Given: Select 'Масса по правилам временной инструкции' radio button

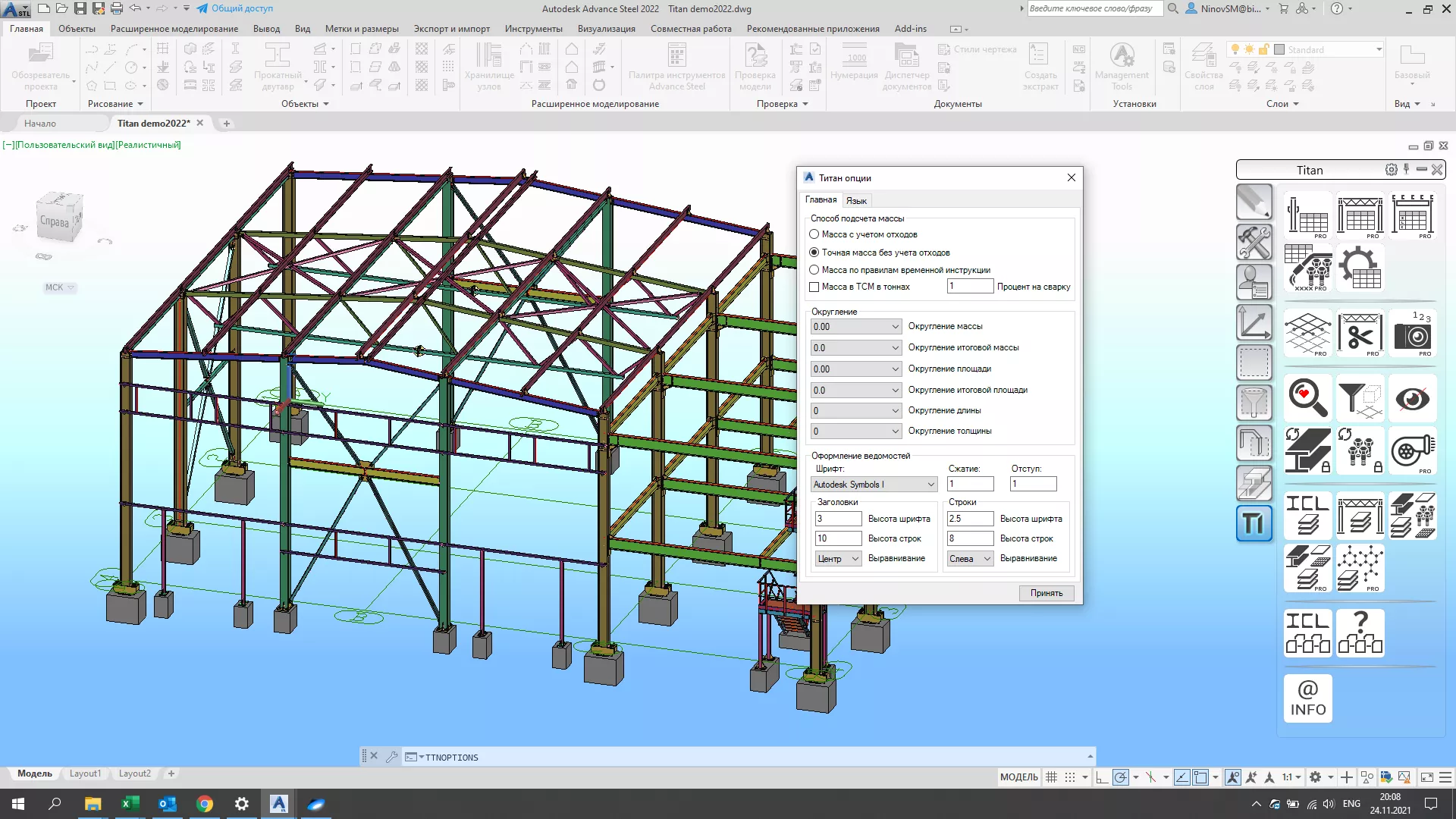Looking at the screenshot, I should [814, 270].
